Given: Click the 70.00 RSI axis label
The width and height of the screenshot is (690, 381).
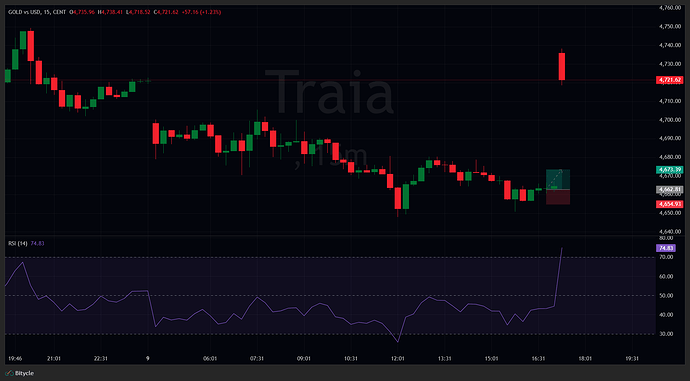Looking at the screenshot, I should [667, 257].
